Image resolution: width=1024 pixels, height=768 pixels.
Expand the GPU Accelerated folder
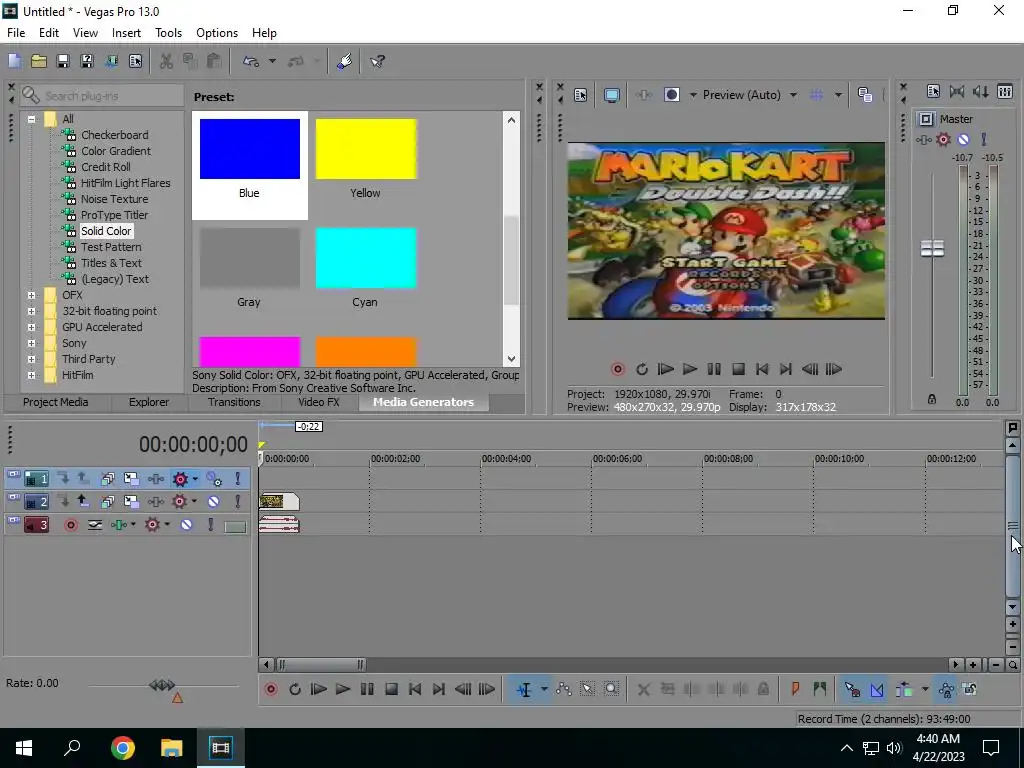click(x=31, y=327)
